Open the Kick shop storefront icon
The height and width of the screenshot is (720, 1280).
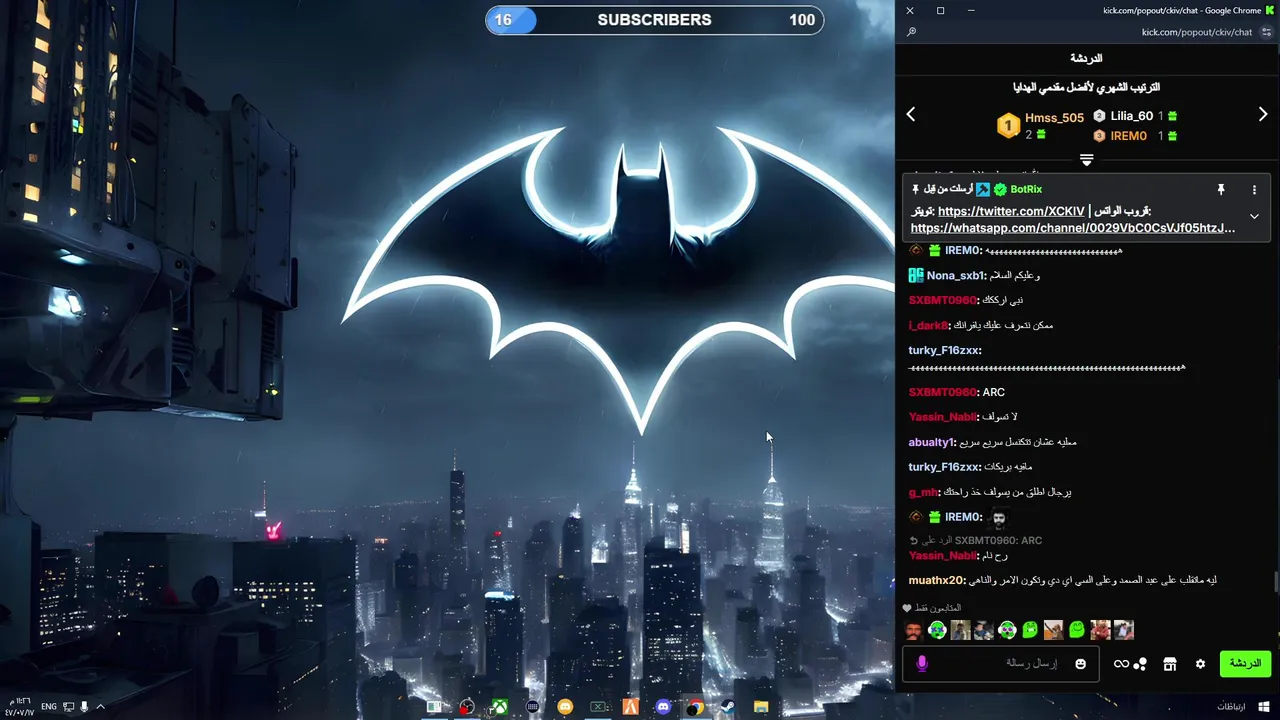[x=1169, y=664]
